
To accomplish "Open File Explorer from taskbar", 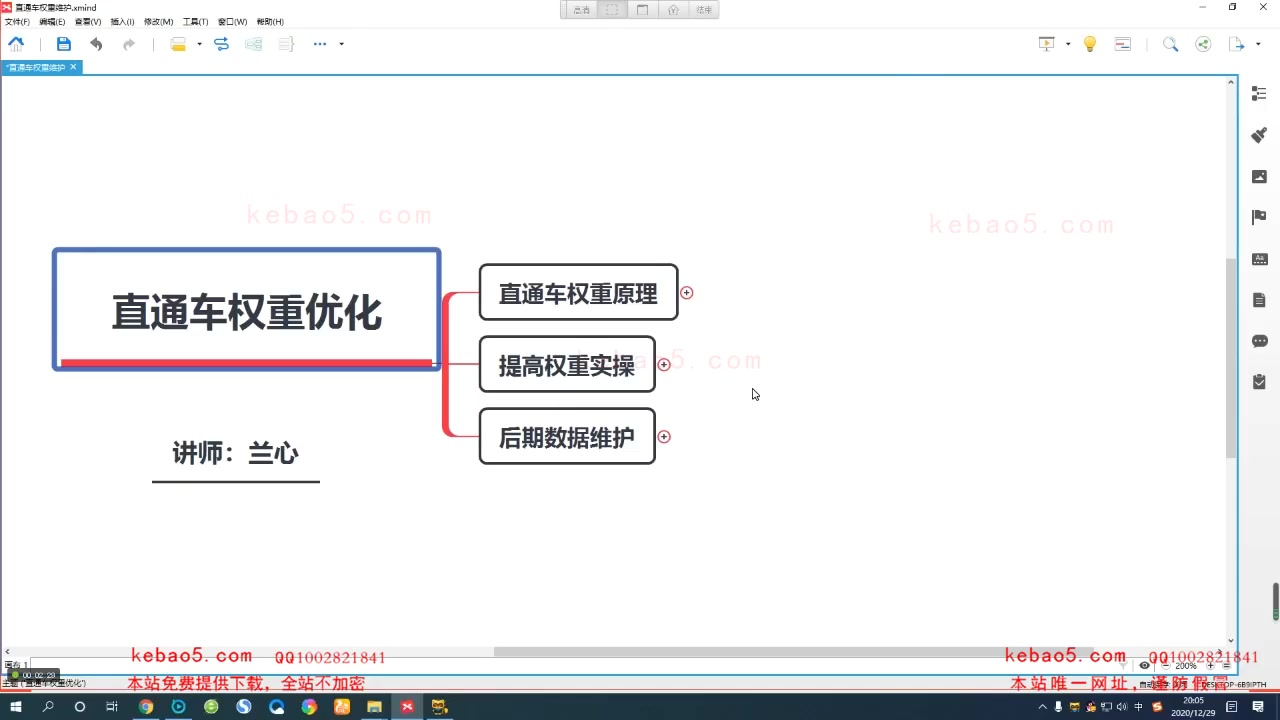I will coord(374,706).
